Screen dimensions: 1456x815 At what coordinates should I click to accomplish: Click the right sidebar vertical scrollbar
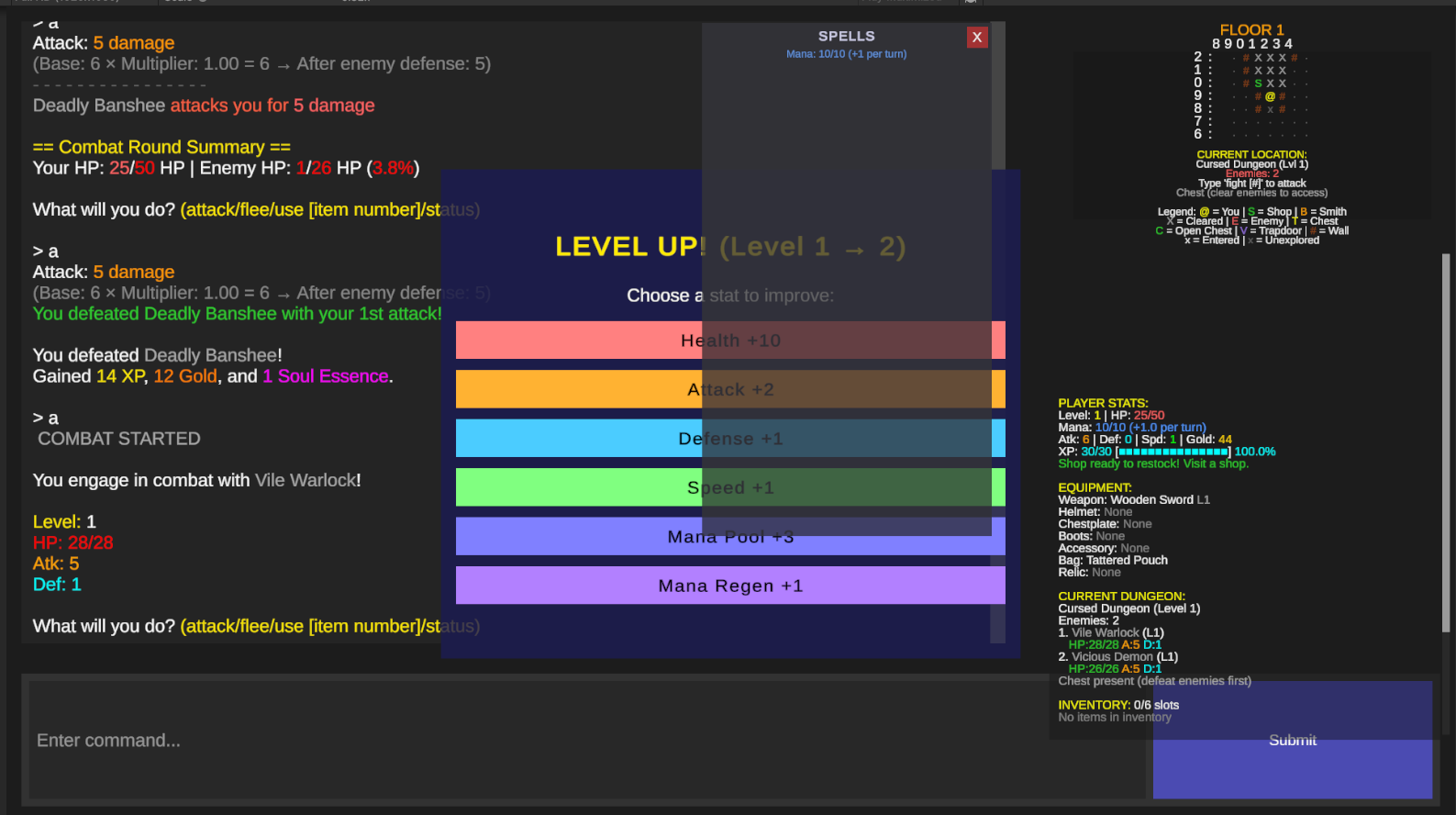[1446, 441]
